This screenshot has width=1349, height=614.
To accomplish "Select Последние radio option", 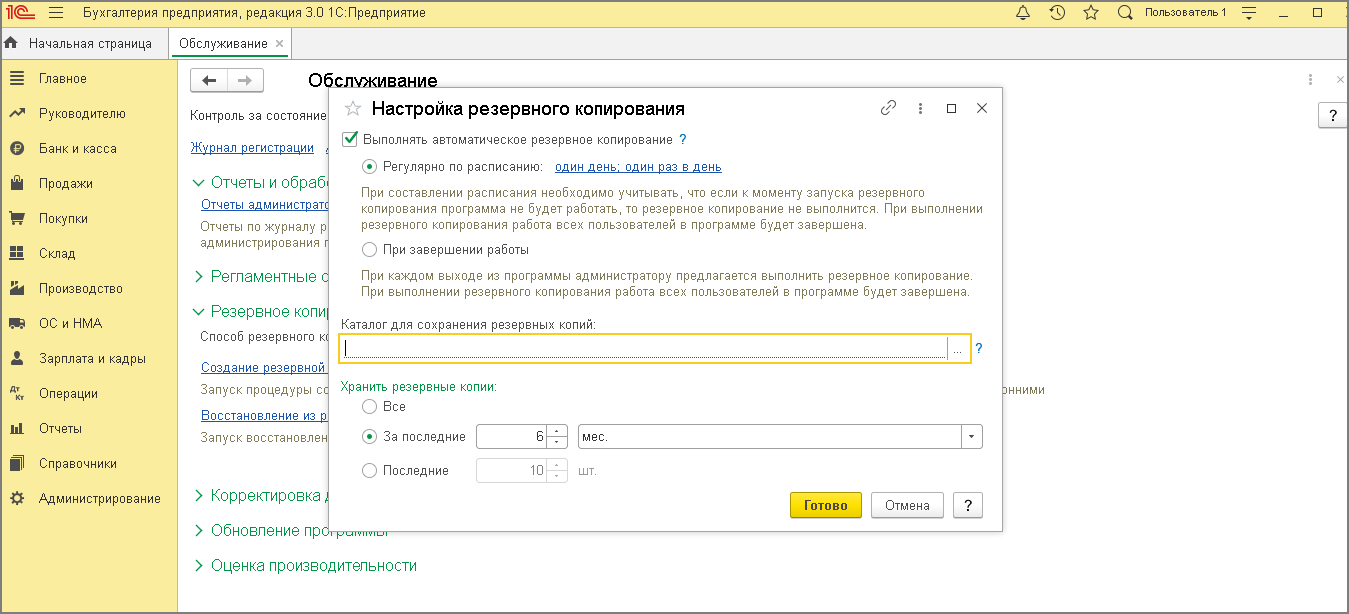I will (x=370, y=470).
